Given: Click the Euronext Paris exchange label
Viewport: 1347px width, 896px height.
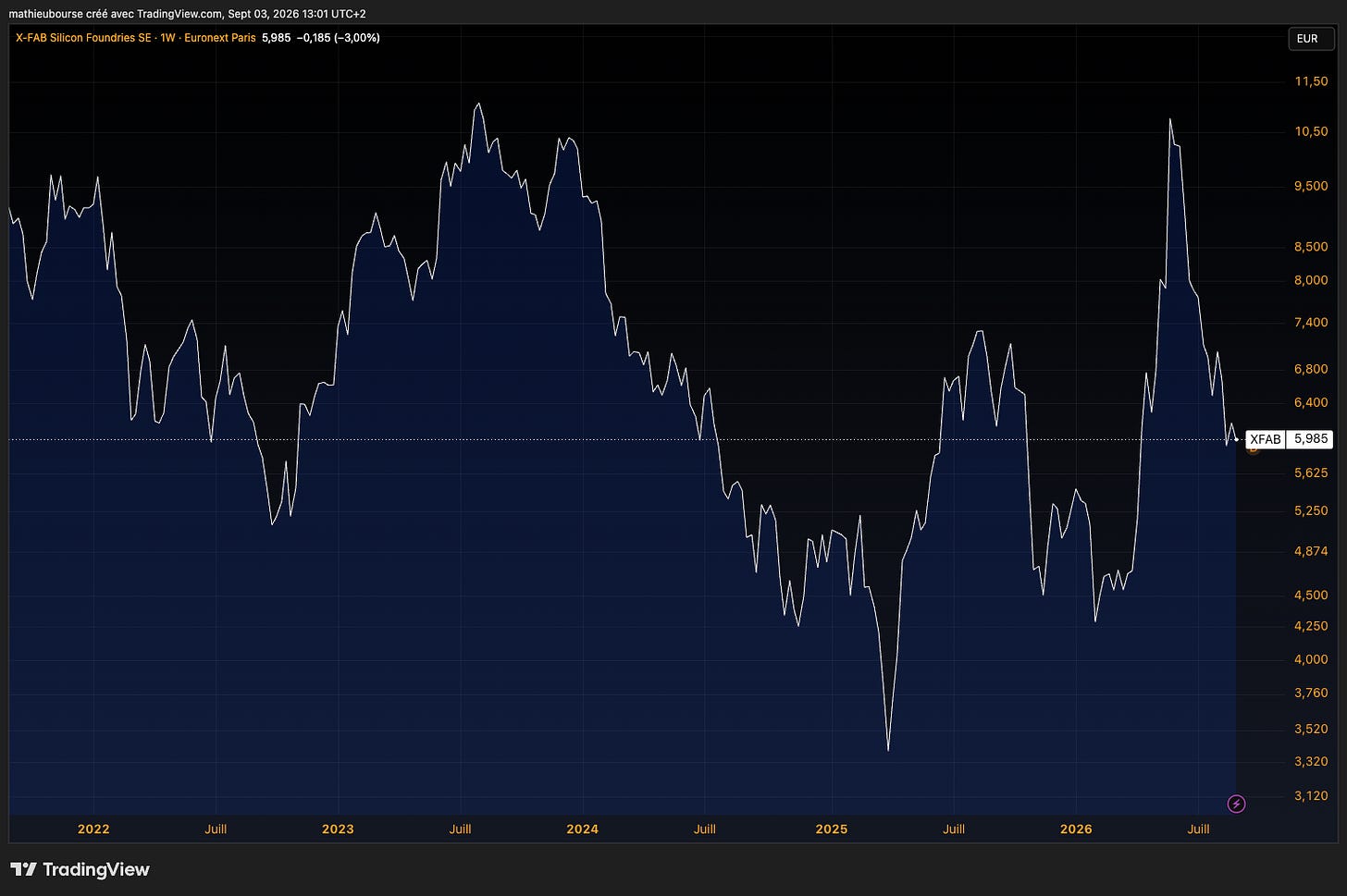Looking at the screenshot, I should (220, 38).
